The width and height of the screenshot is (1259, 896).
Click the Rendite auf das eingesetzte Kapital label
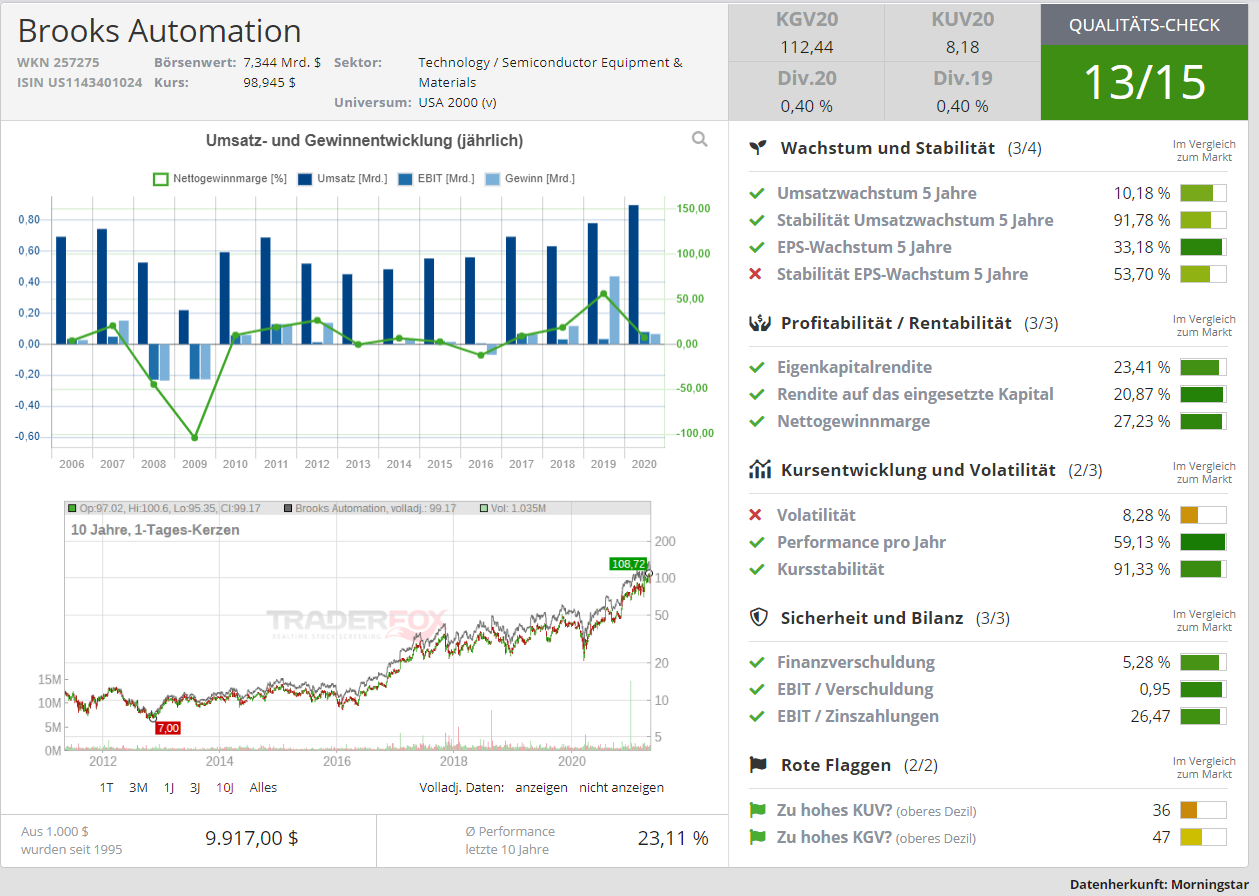tap(915, 394)
